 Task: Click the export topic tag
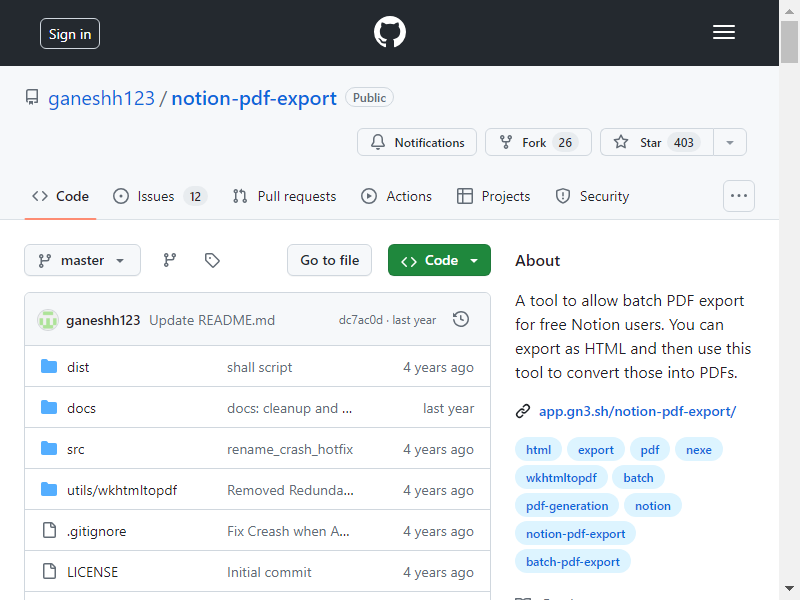tap(595, 449)
